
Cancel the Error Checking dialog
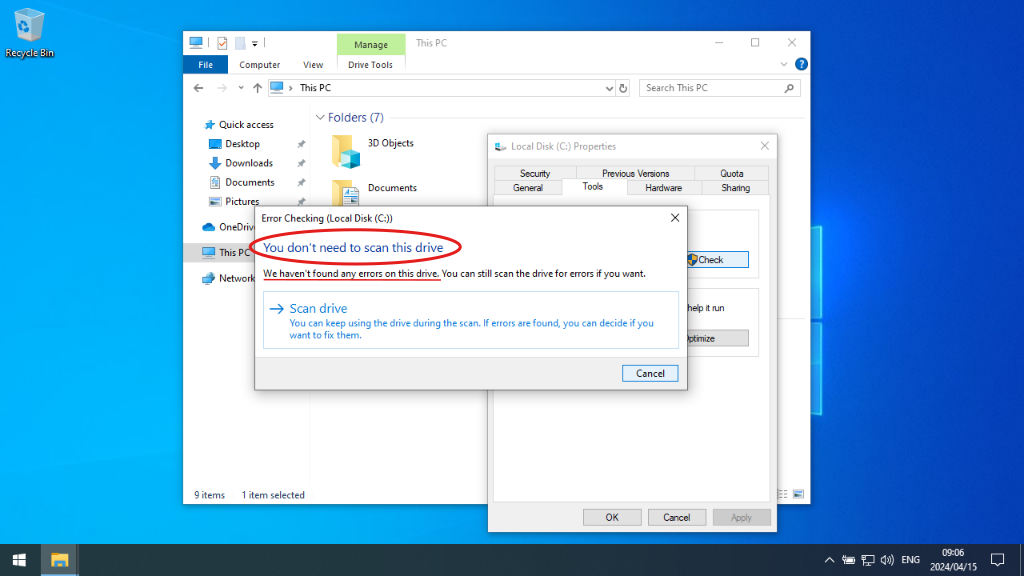(650, 372)
